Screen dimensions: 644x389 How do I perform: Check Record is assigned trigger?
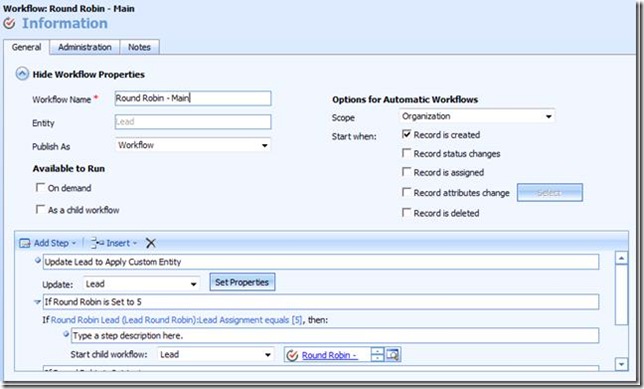406,172
